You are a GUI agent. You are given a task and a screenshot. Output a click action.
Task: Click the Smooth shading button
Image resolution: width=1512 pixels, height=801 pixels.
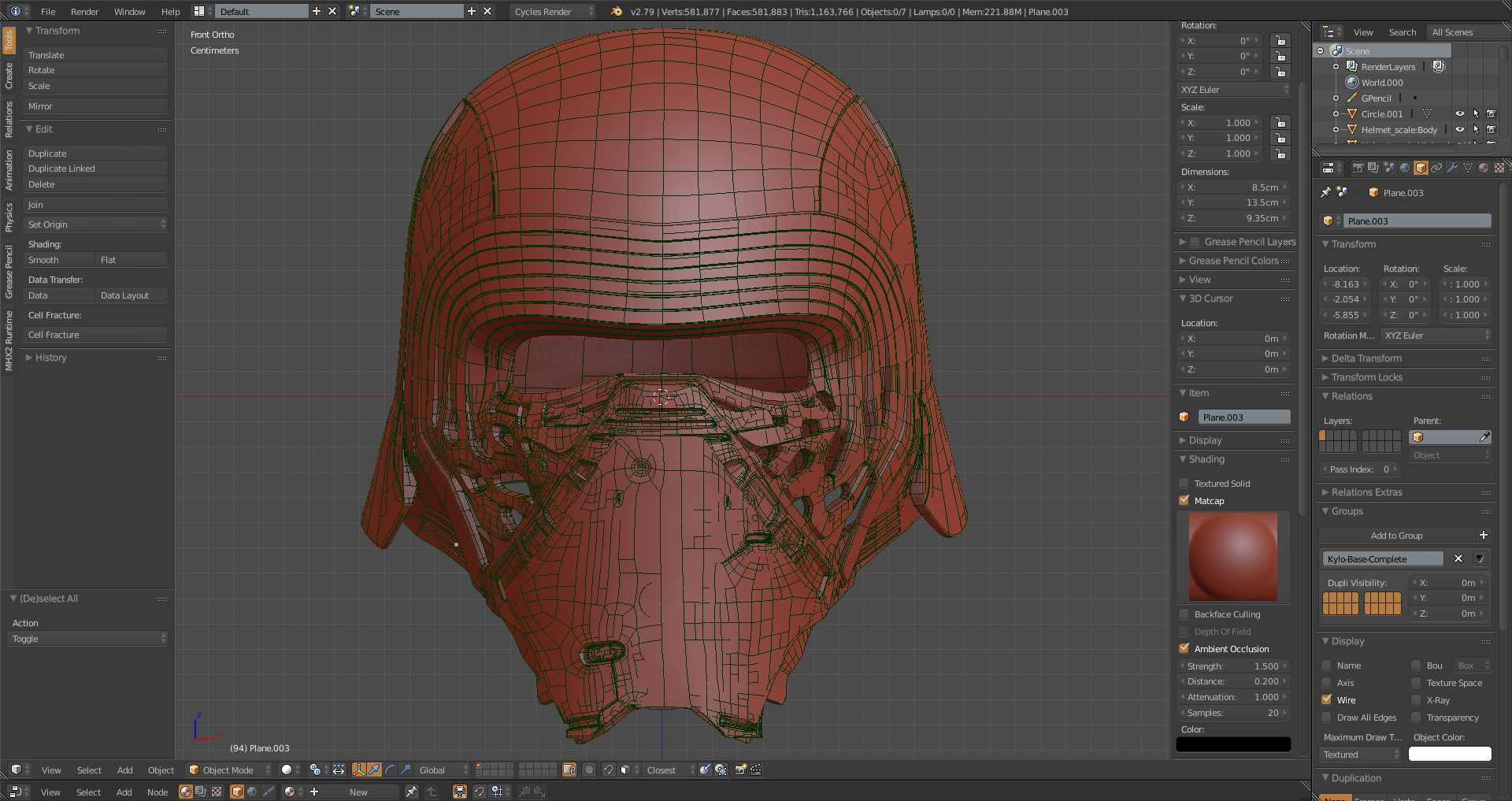click(x=59, y=260)
